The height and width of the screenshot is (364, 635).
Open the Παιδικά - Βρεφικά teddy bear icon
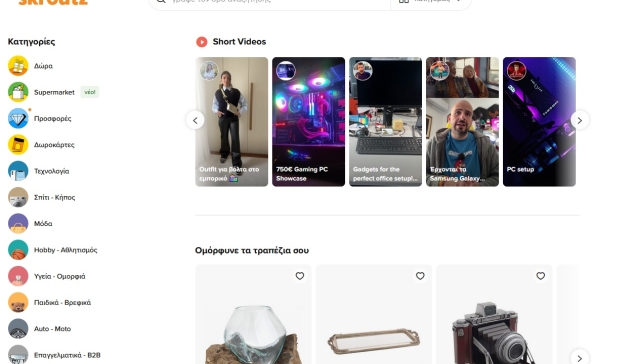point(18,302)
